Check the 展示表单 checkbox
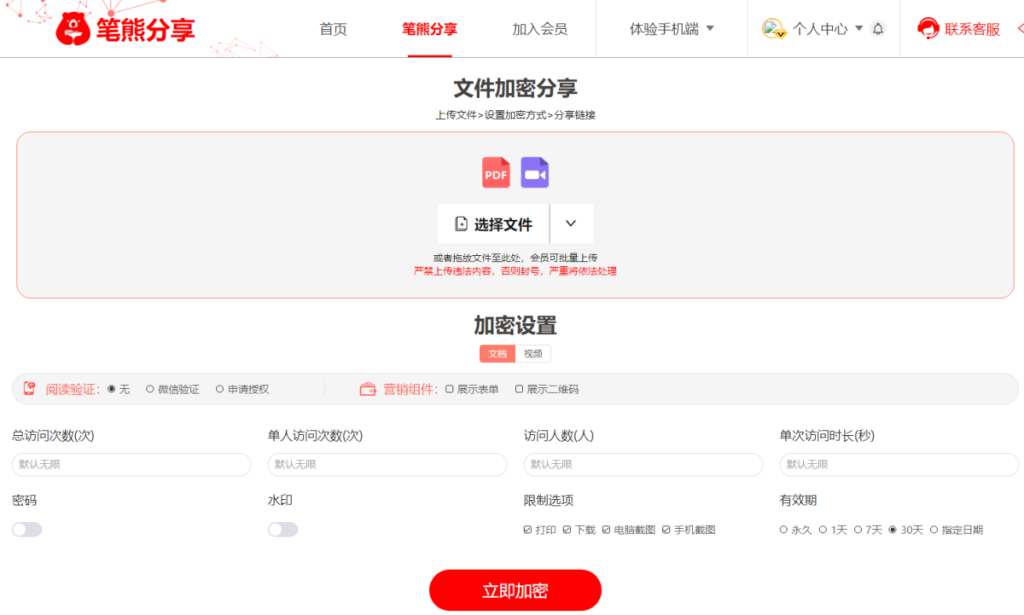Screen dimensions: 1024x615 click(450, 389)
